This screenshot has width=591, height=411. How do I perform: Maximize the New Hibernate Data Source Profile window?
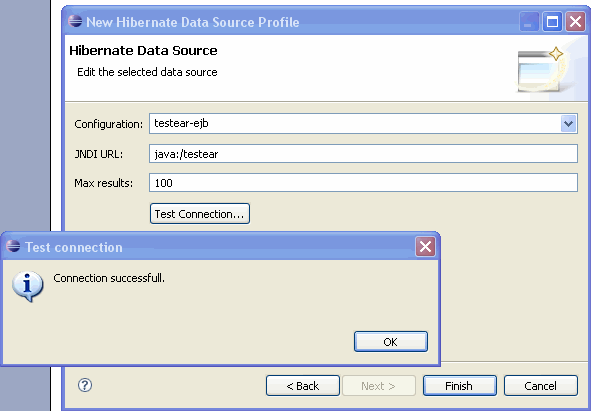552,21
